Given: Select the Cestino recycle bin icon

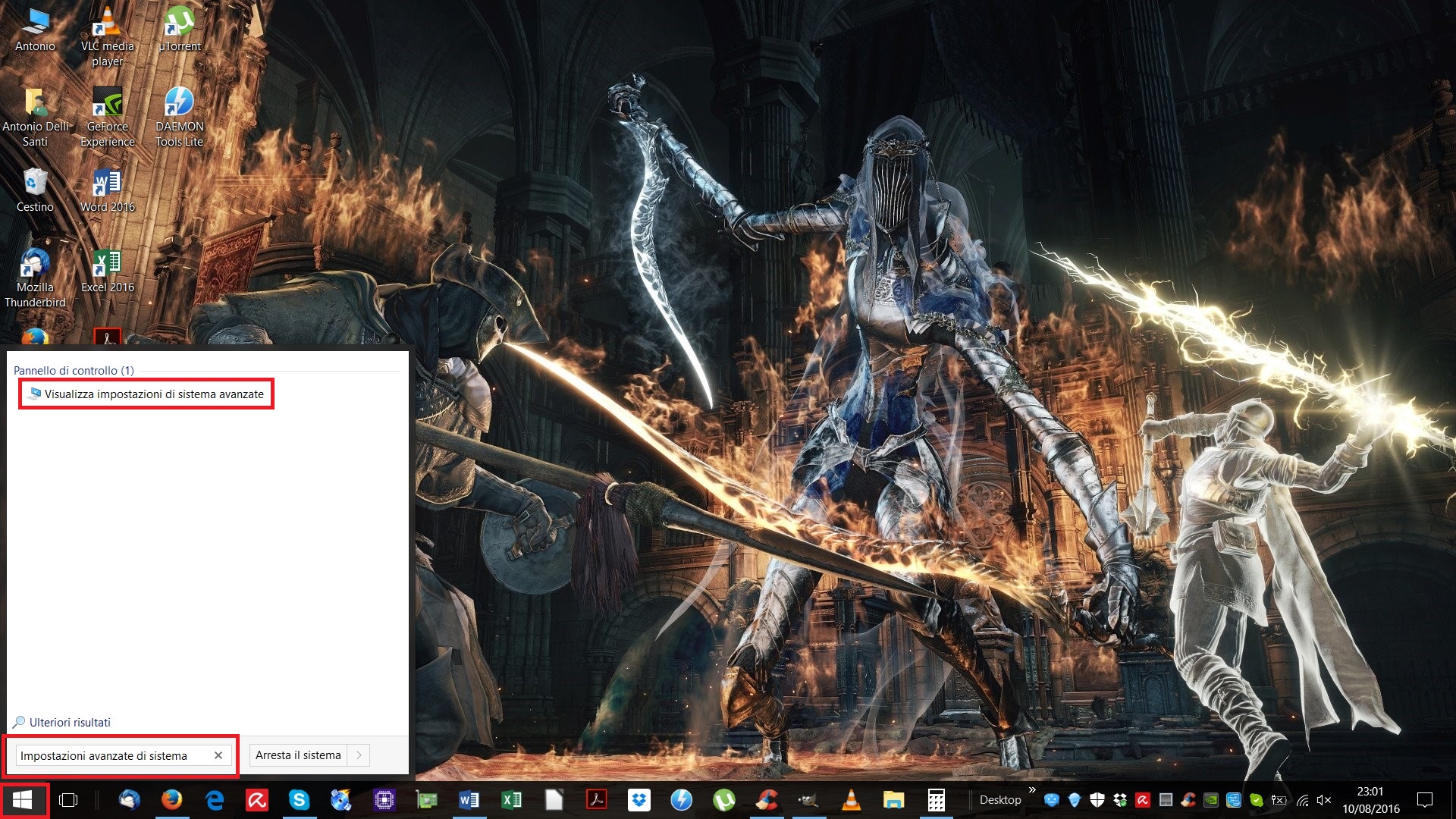Looking at the screenshot, I should tap(35, 191).
